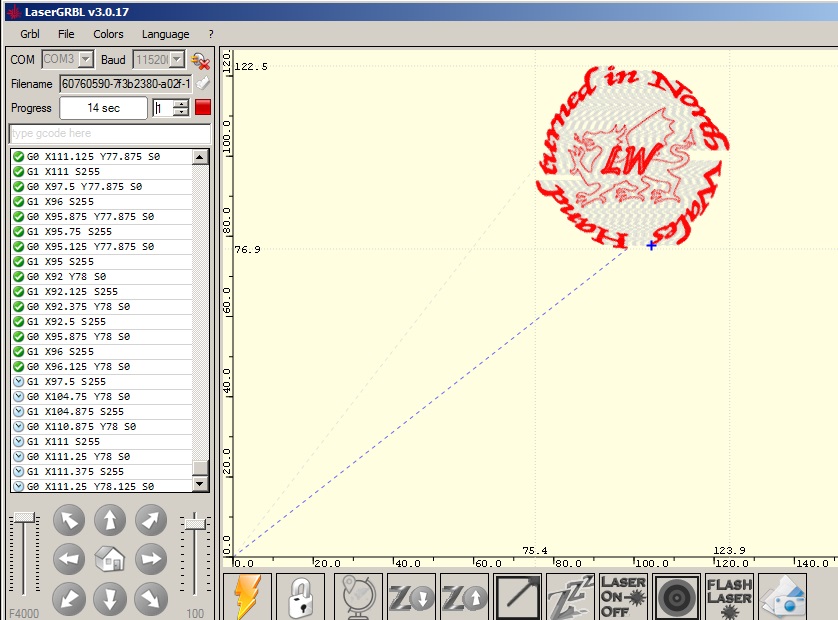Click the Z-up arrow button
The height and width of the screenshot is (620, 838).
[x=464, y=596]
